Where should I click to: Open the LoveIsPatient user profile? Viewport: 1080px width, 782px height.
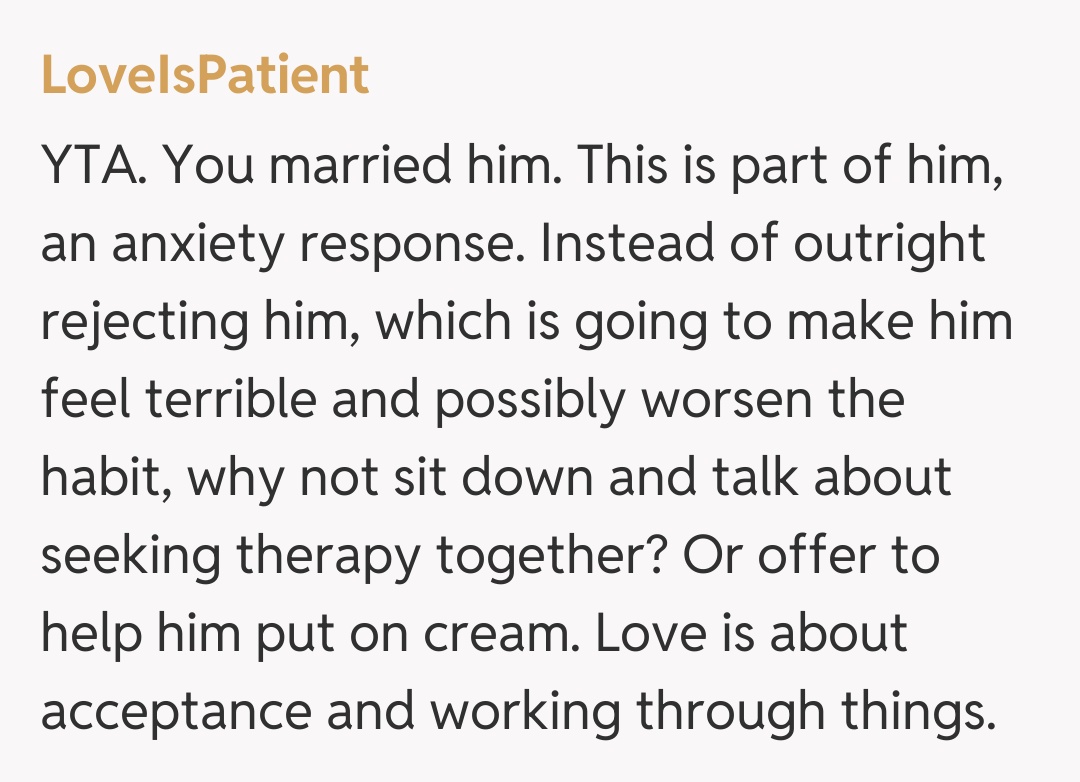(205, 75)
